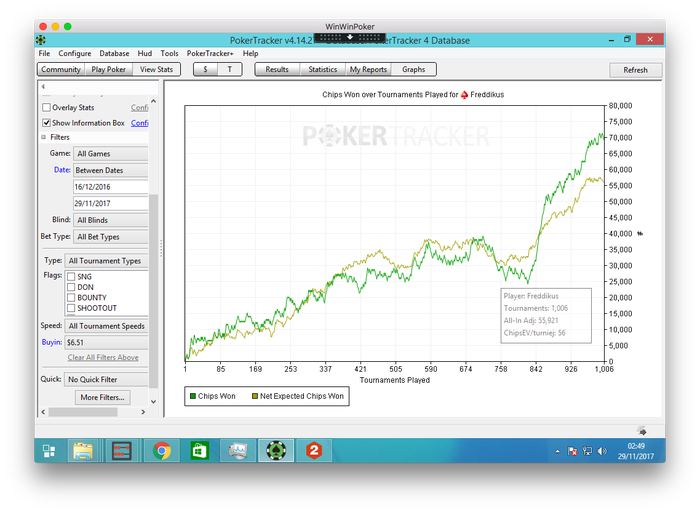
Task: Edit the start date field 16/12/2016
Action: (111, 187)
